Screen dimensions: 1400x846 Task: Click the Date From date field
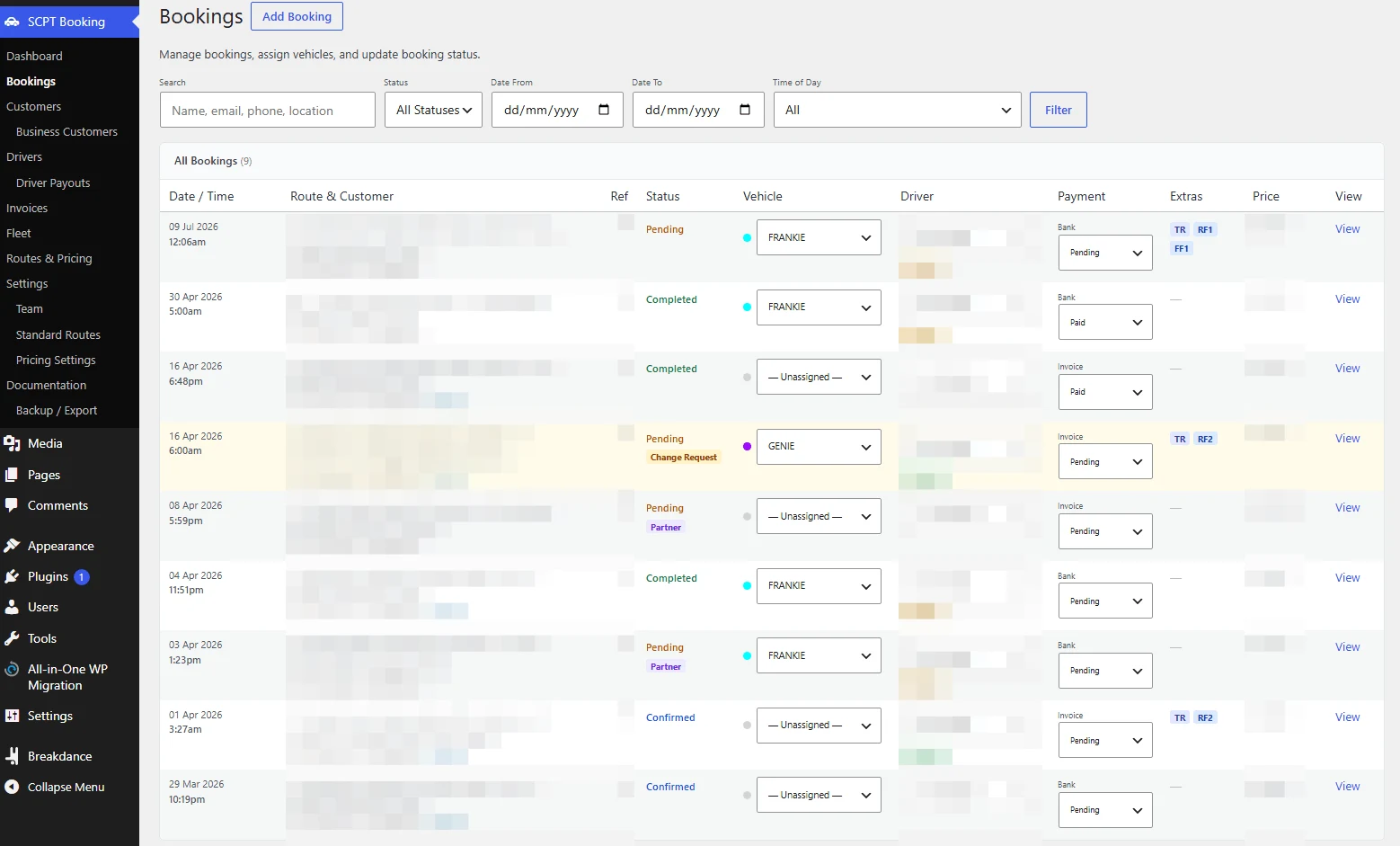pyautogui.click(x=557, y=110)
